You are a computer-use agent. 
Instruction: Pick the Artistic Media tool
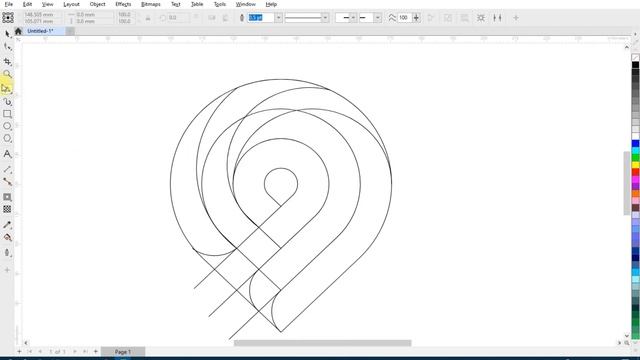(x=7, y=101)
